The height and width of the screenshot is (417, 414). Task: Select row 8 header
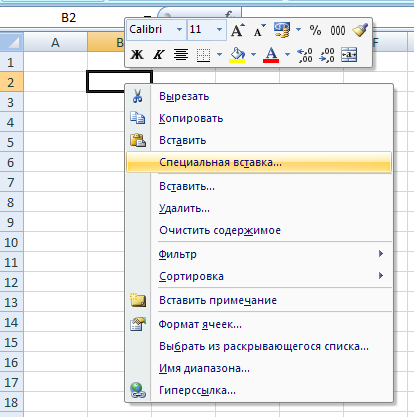[11, 202]
